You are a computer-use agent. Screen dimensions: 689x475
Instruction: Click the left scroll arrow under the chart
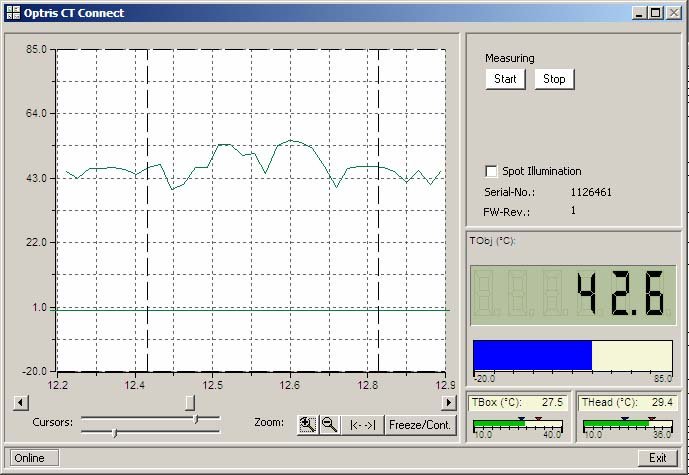(21, 402)
